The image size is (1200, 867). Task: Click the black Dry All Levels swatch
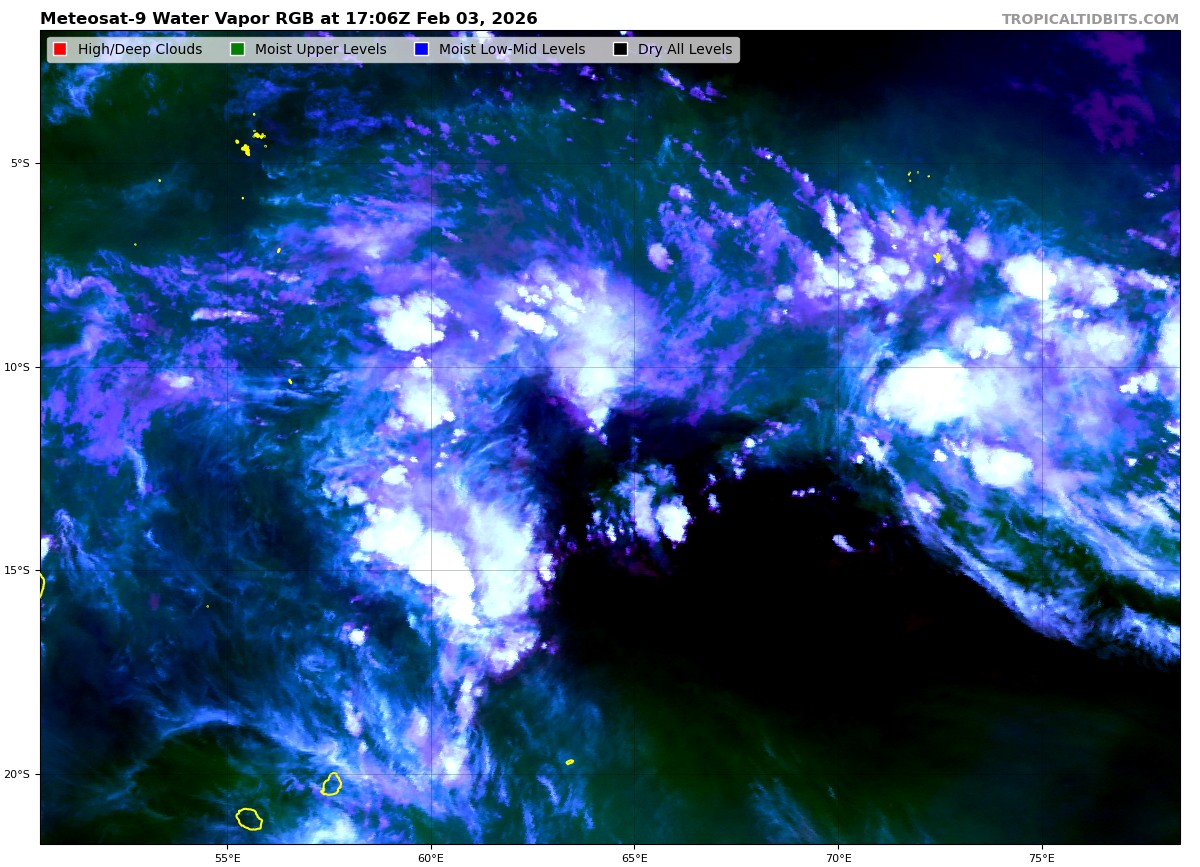[x=620, y=49]
